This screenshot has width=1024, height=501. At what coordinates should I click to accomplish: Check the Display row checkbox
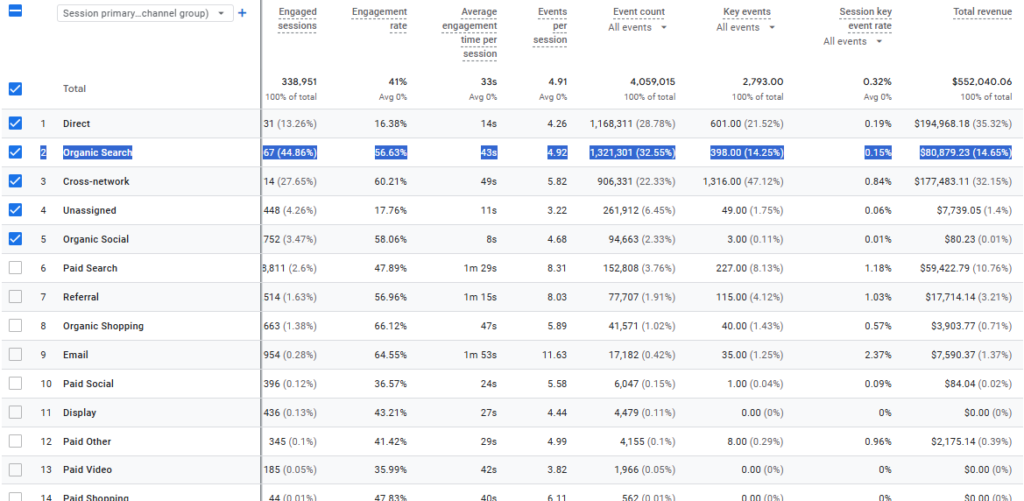point(15,412)
